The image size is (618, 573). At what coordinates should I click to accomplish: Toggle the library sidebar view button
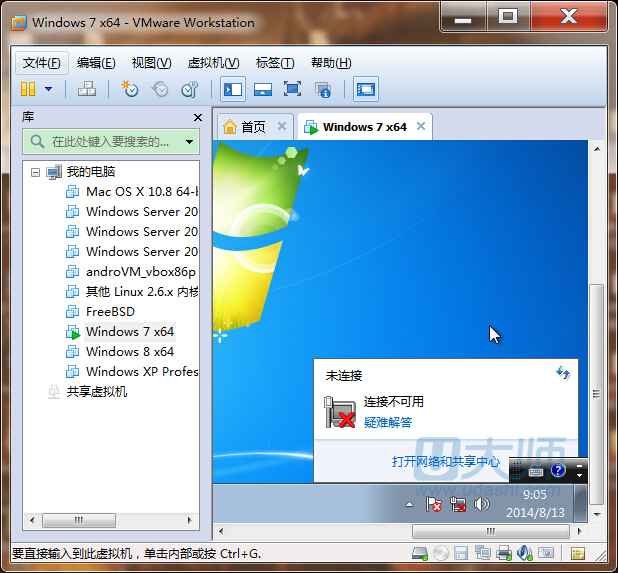click(232, 89)
